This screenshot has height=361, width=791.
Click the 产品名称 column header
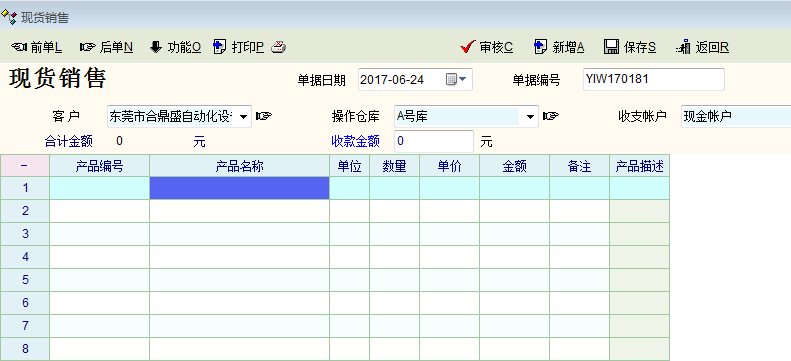tap(240, 166)
